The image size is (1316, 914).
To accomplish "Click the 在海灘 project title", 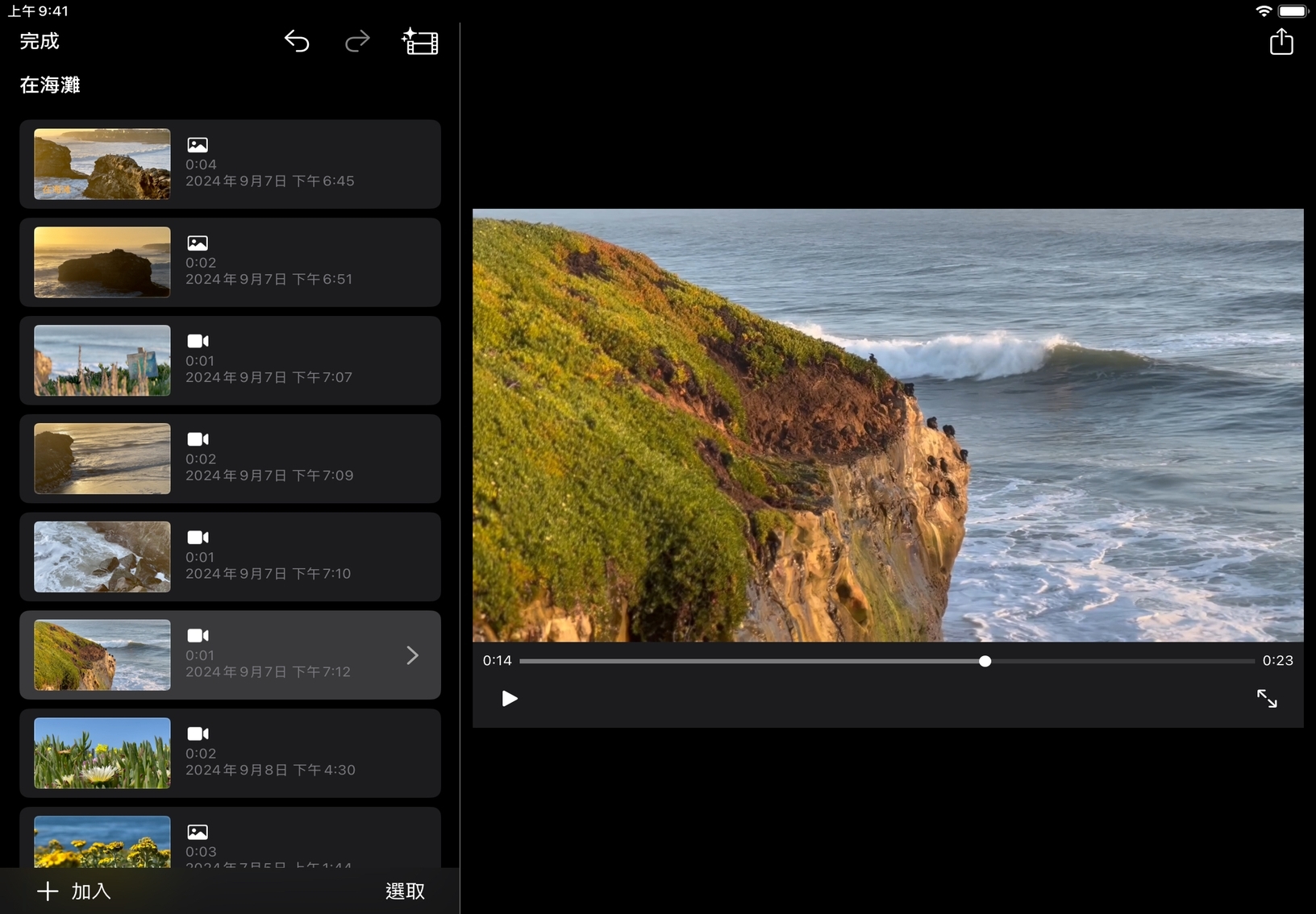I will click(50, 85).
